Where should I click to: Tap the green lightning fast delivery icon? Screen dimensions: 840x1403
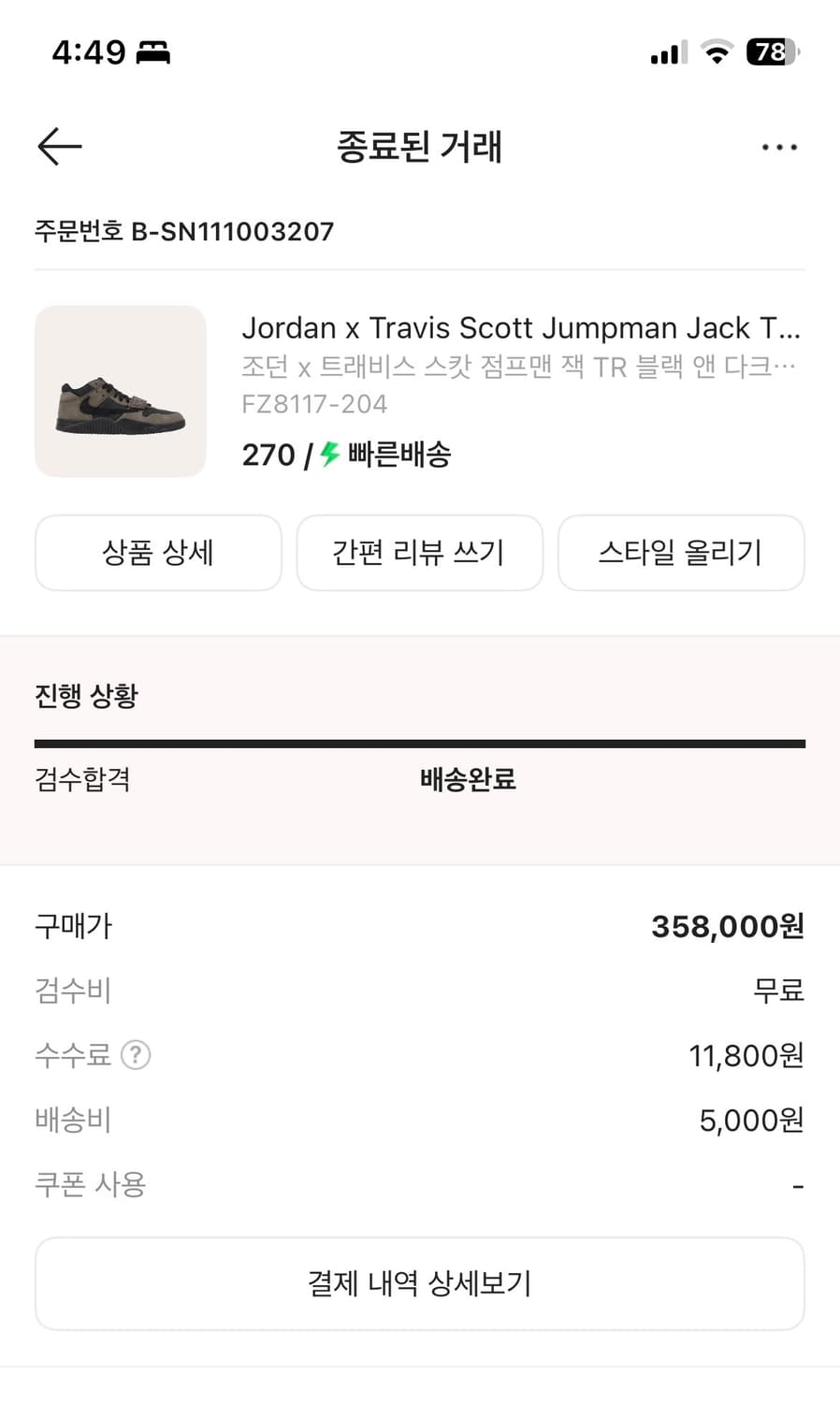(x=329, y=455)
